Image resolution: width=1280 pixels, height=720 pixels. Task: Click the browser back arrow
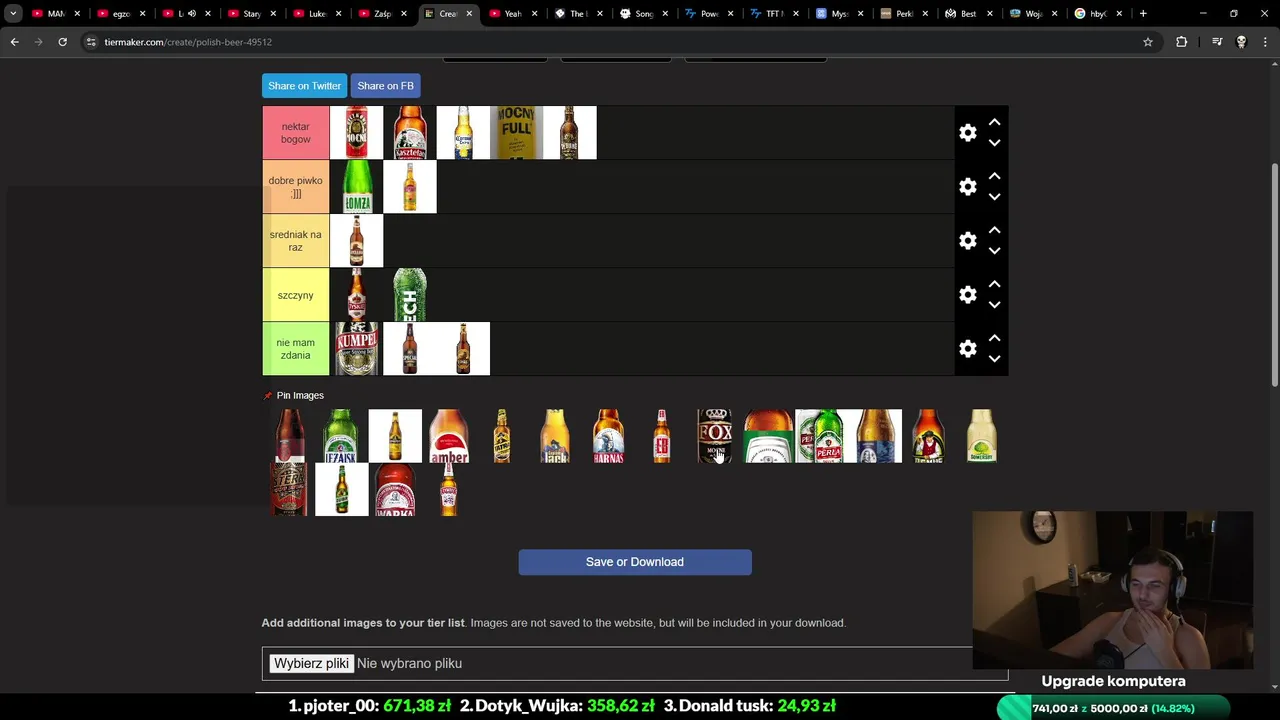tap(14, 42)
